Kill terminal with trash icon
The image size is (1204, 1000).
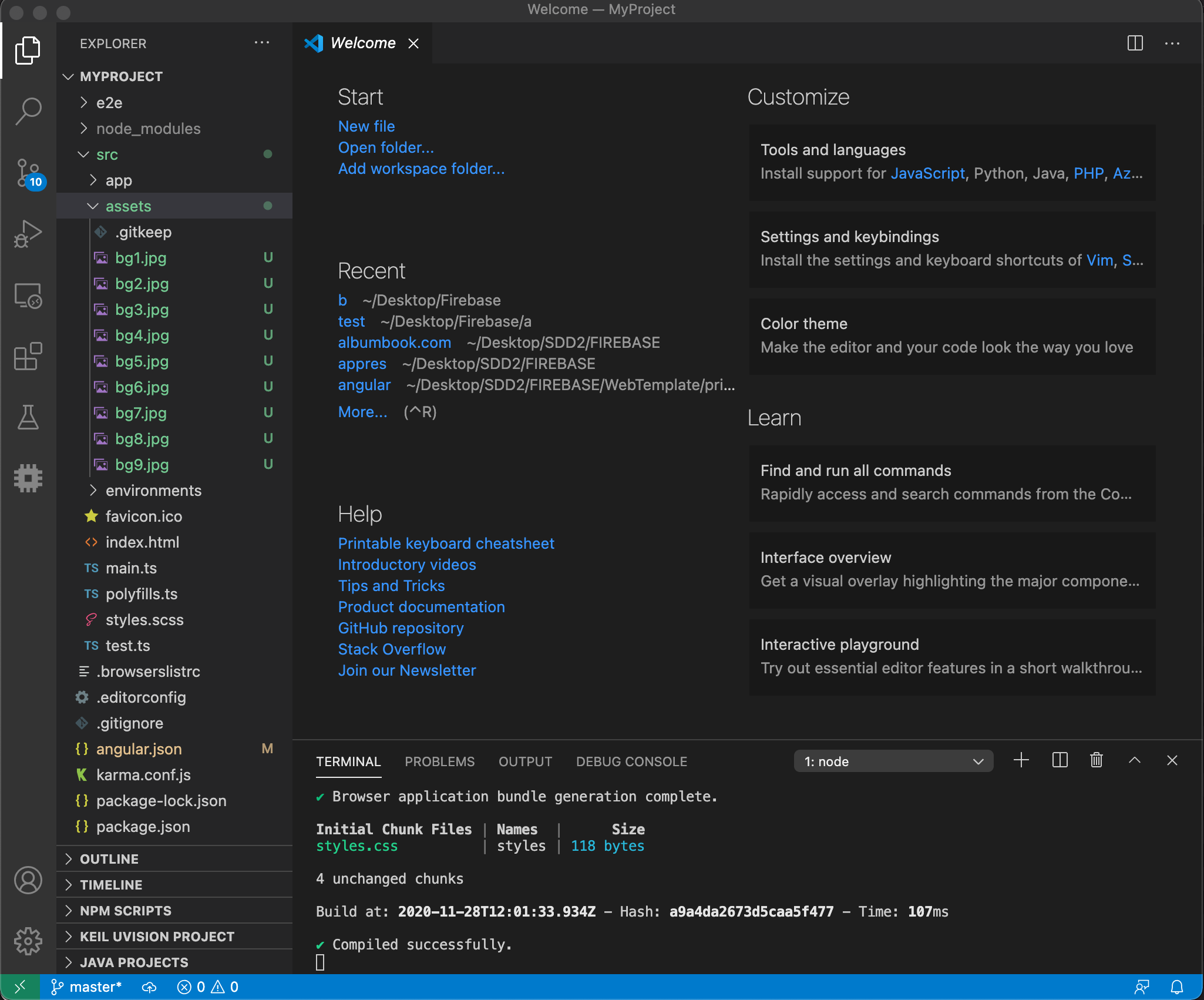[1096, 761]
